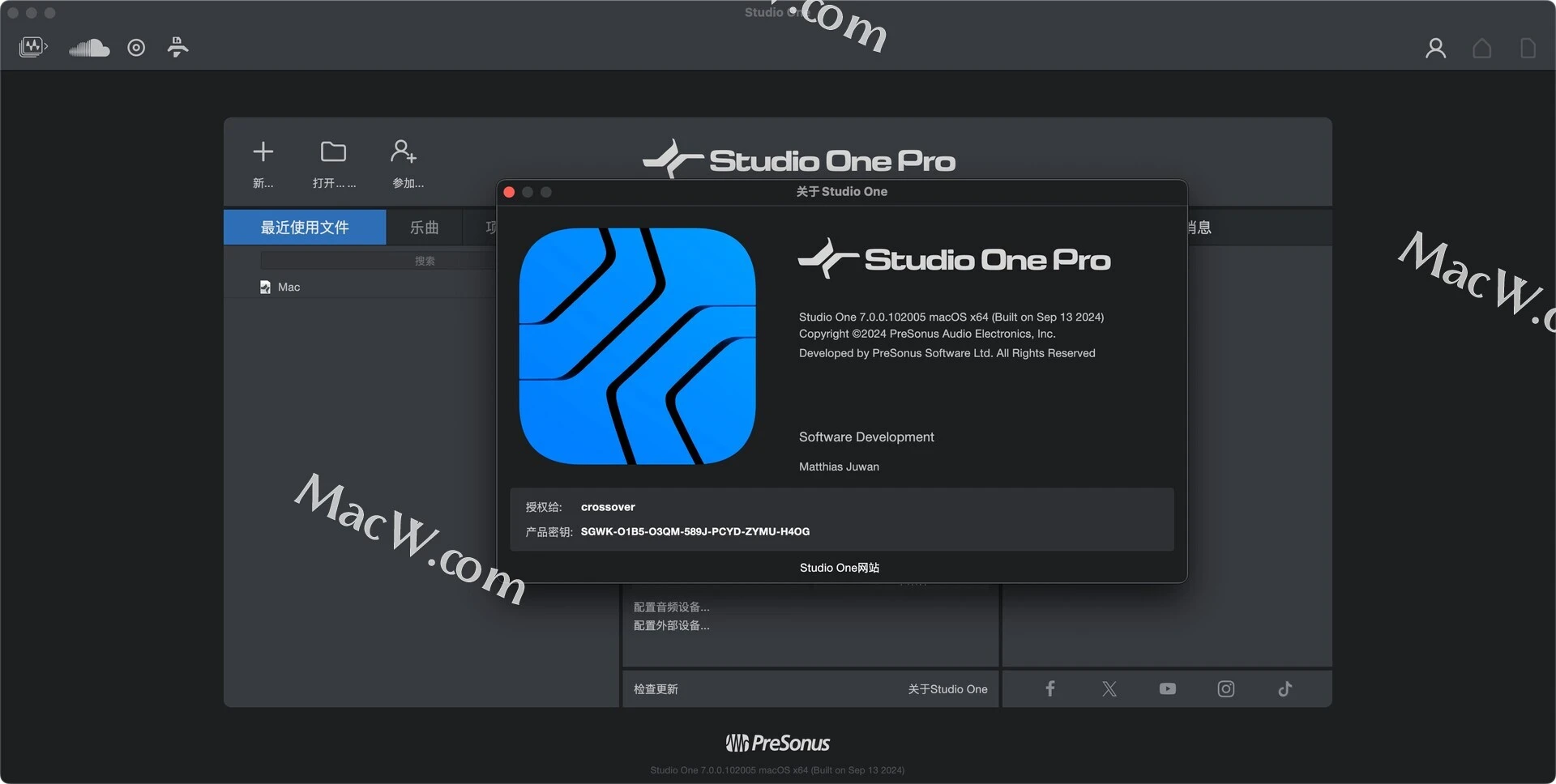
Task: Click 关于Studio One link at bottom
Action: tap(947, 689)
